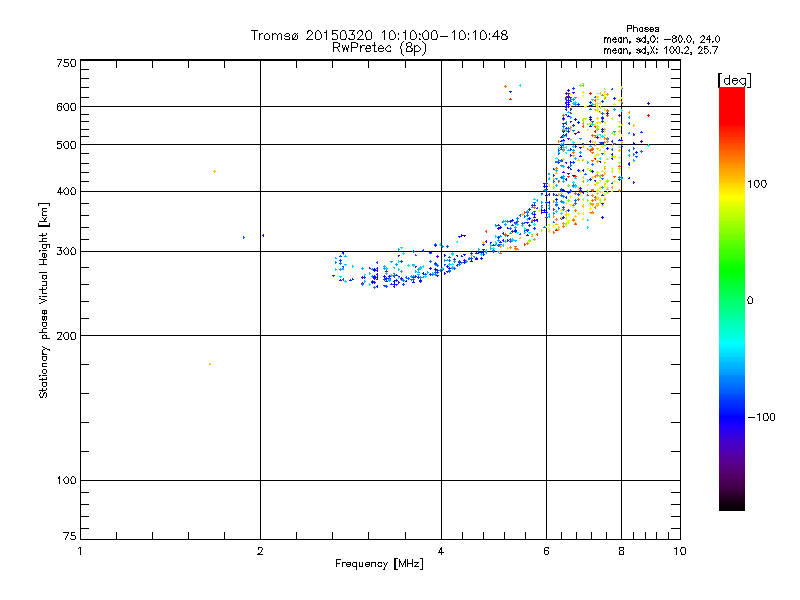Screen dimensions: 800x600
Task: Click the x-axis tick label '8'
Action: pos(621,551)
